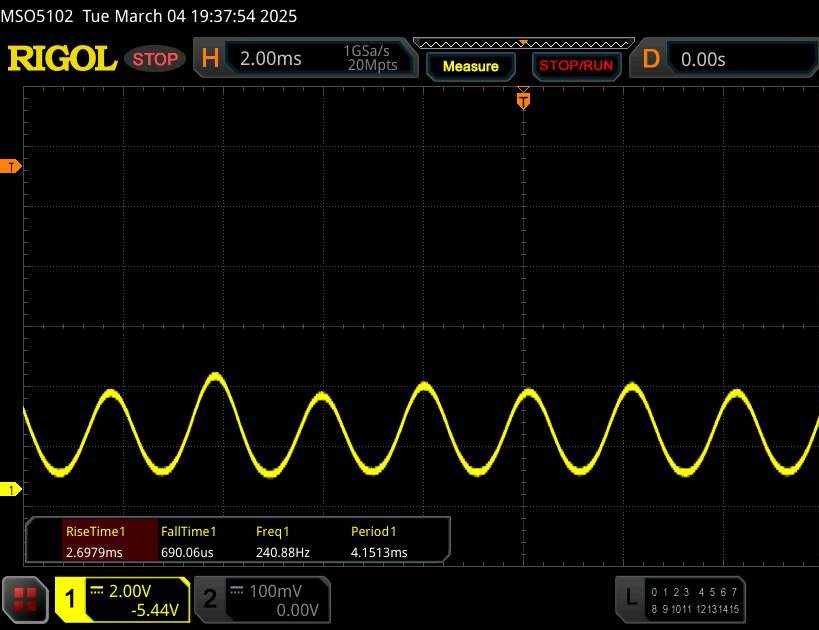Open the delay D 0.00s setting
The image size is (819, 630).
coord(724,59)
